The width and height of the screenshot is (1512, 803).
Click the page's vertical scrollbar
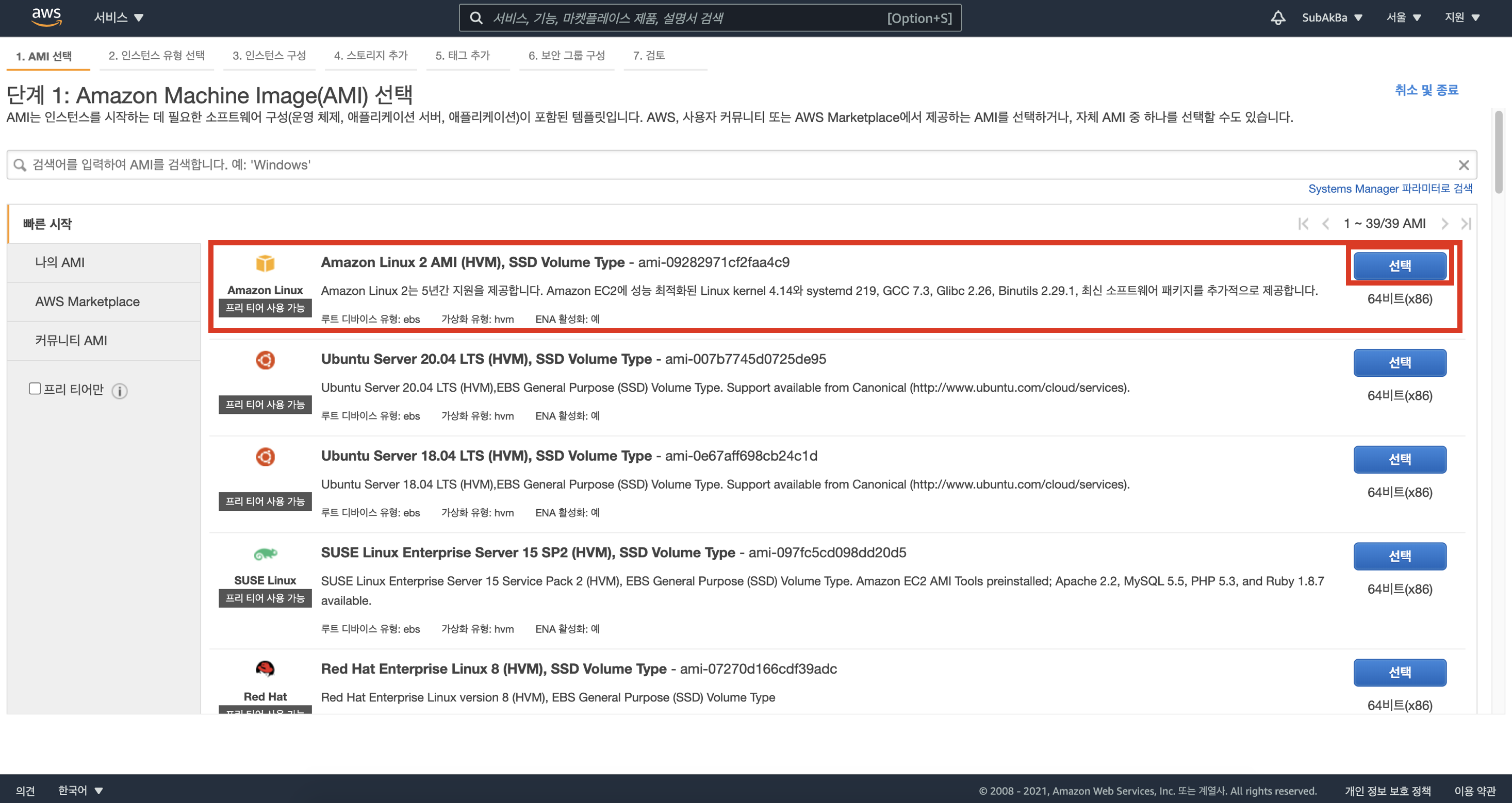1499,153
